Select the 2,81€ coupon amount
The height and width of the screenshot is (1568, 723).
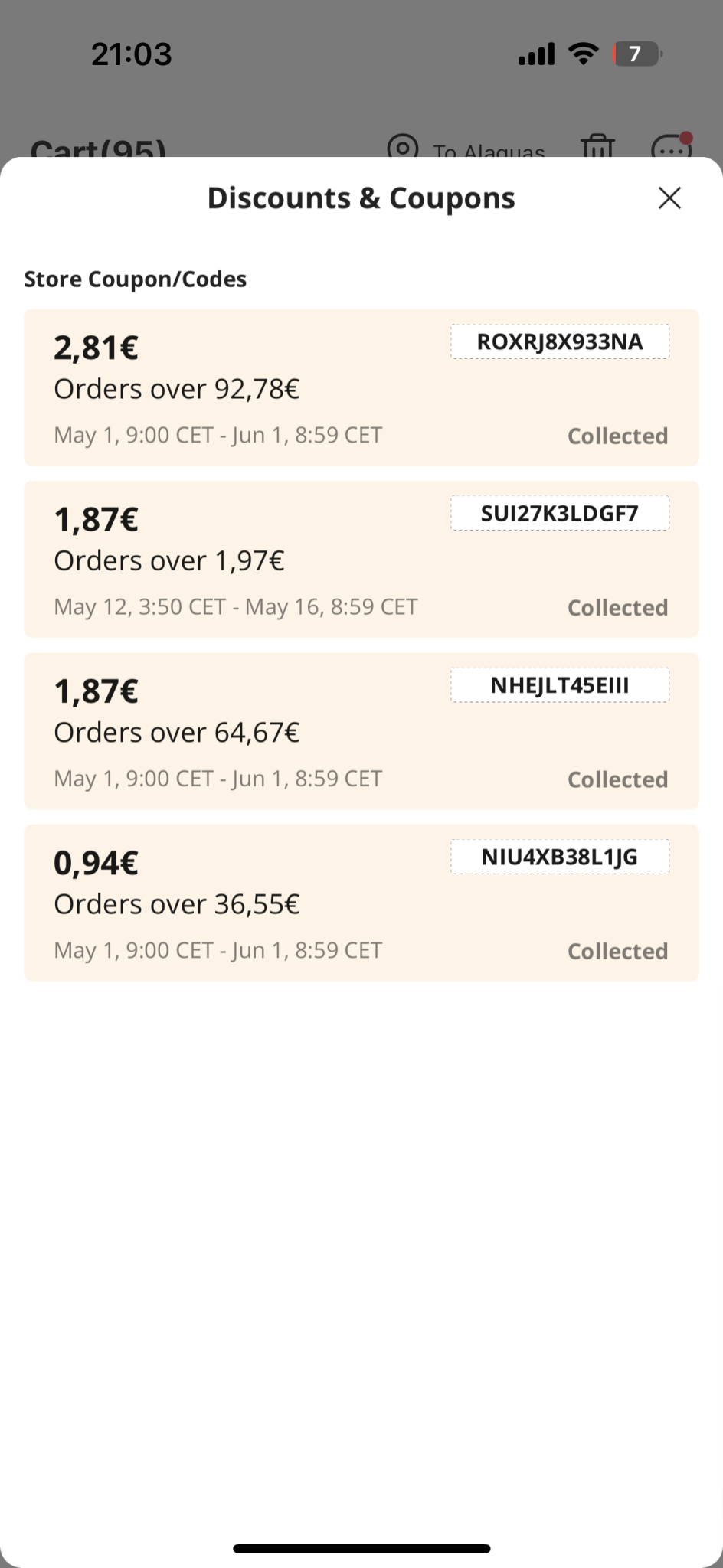pyautogui.click(x=96, y=348)
